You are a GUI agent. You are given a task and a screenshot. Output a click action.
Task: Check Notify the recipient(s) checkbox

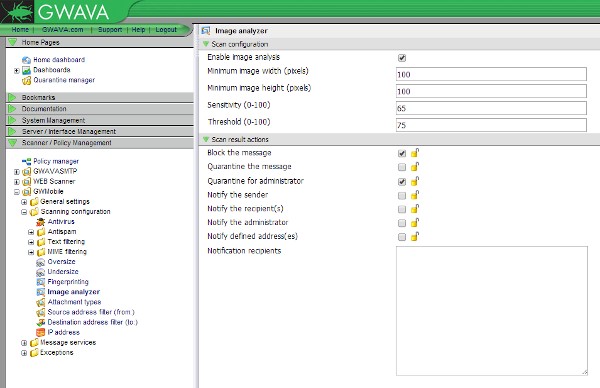tap(402, 209)
